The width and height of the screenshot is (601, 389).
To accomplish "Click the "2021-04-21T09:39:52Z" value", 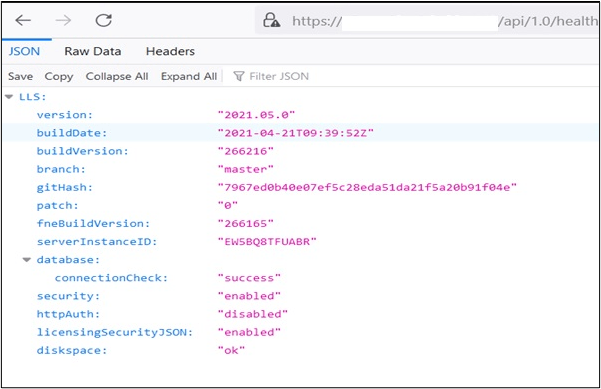I will pyautogui.click(x=296, y=133).
